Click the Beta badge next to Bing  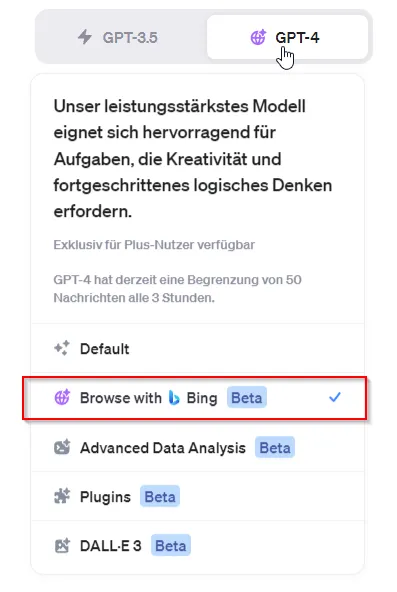click(247, 397)
